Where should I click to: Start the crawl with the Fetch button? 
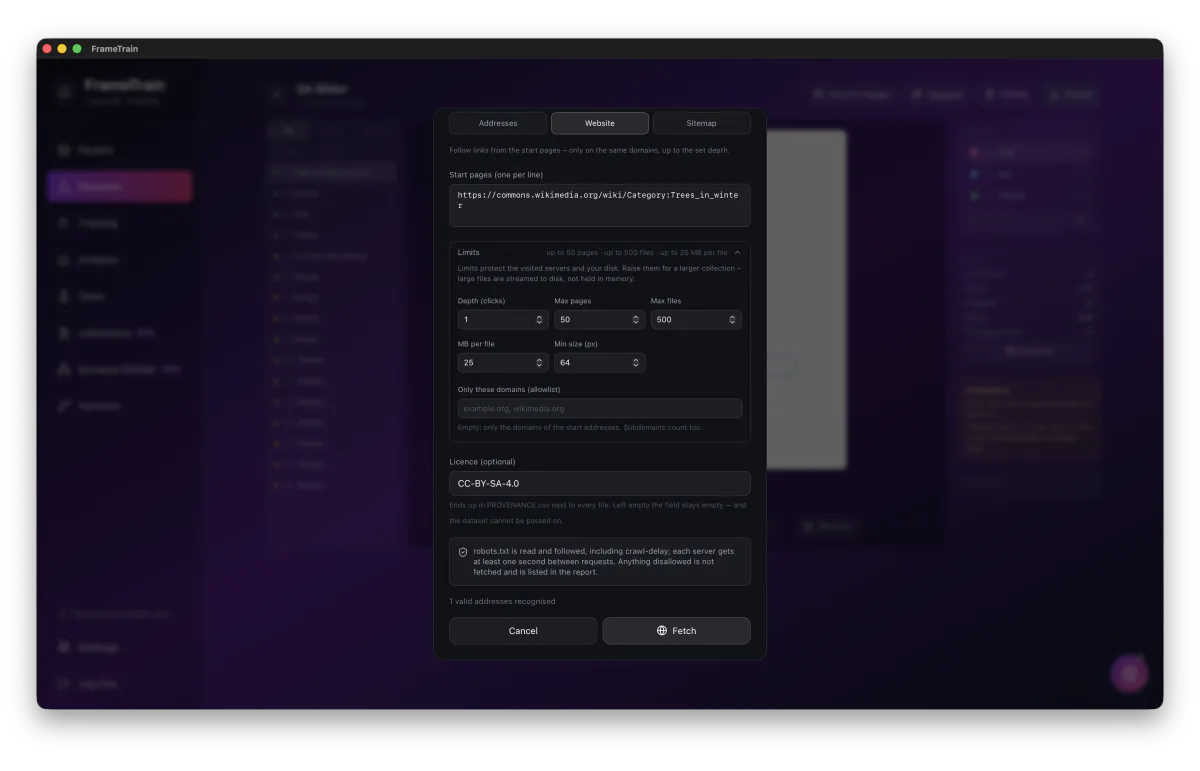click(x=676, y=631)
